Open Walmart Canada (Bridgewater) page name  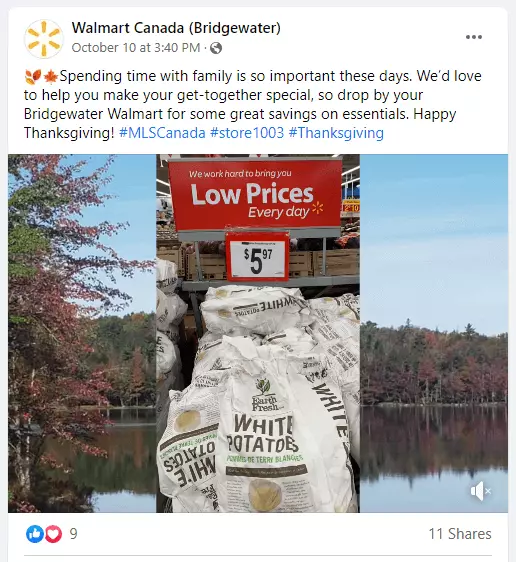[x=176, y=28]
